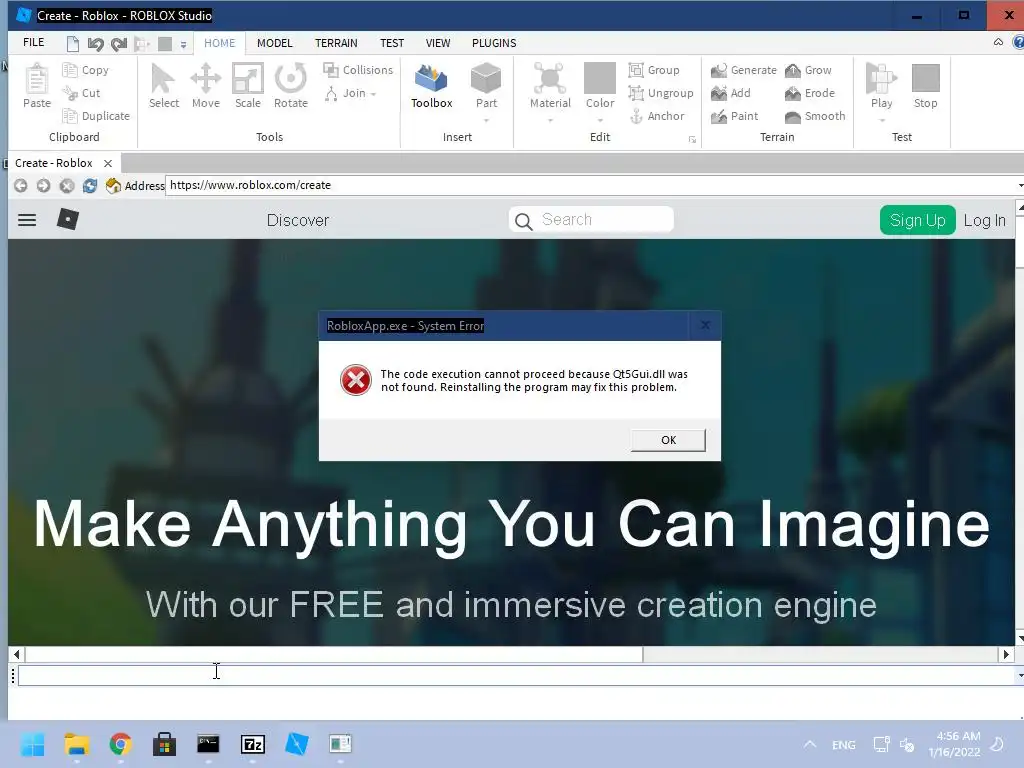
Task: Click the Home icon beside Address
Action: pos(113,185)
